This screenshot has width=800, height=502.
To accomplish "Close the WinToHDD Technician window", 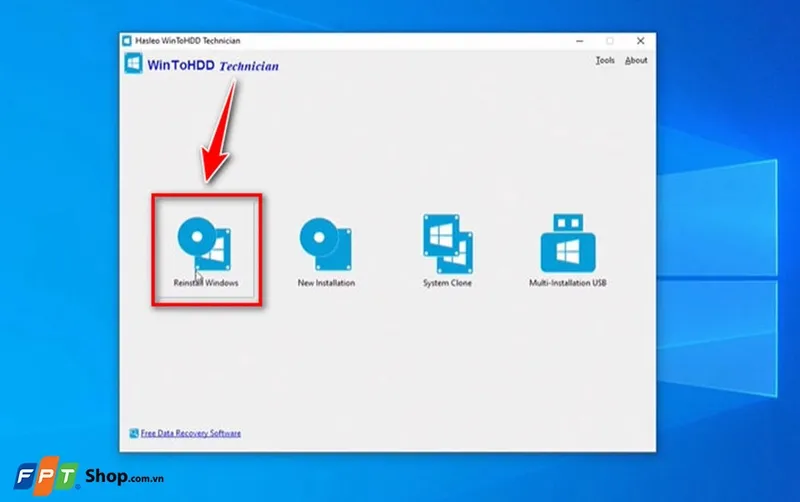I will pyautogui.click(x=638, y=40).
